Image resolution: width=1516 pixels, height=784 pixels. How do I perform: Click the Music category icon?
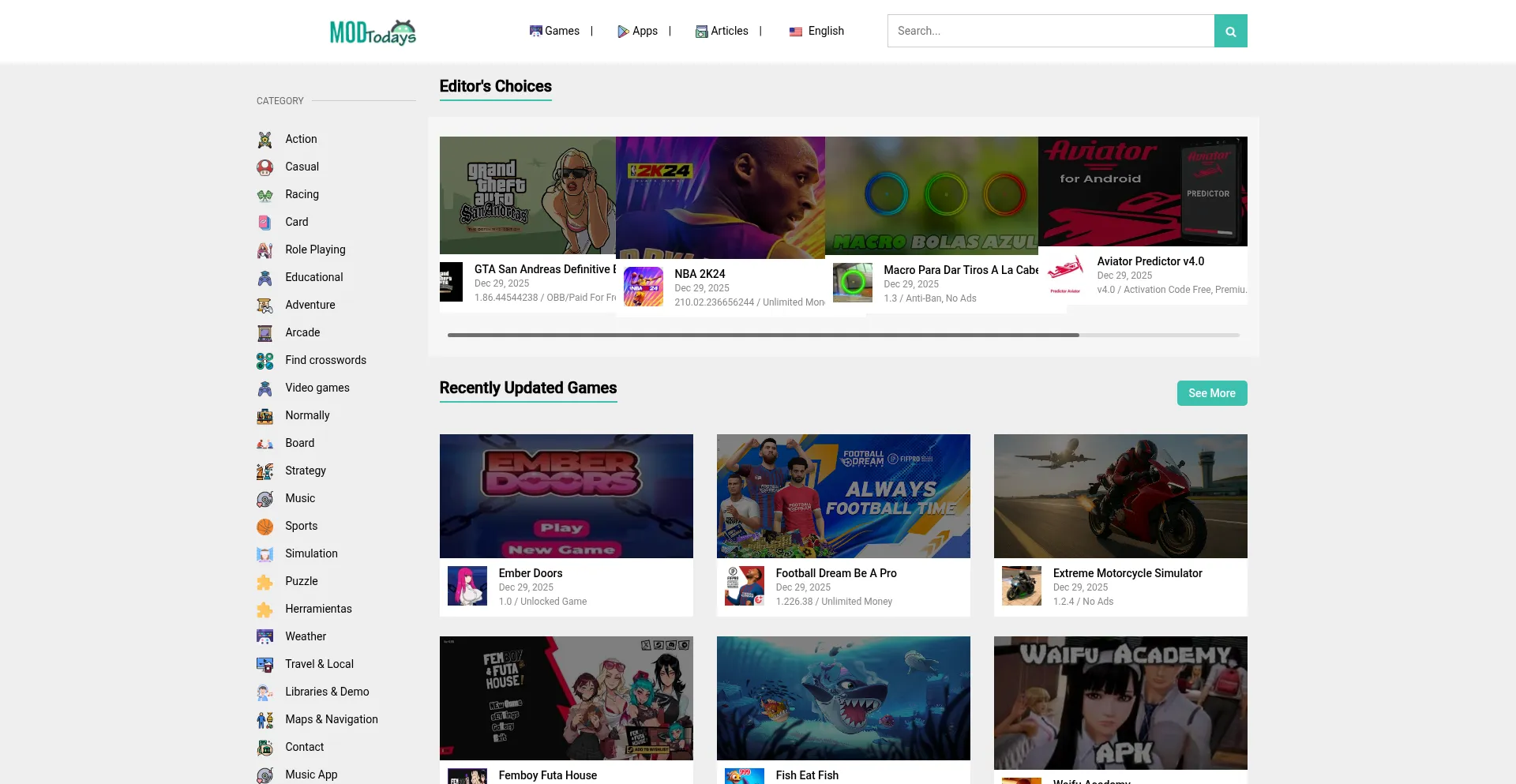click(x=265, y=499)
